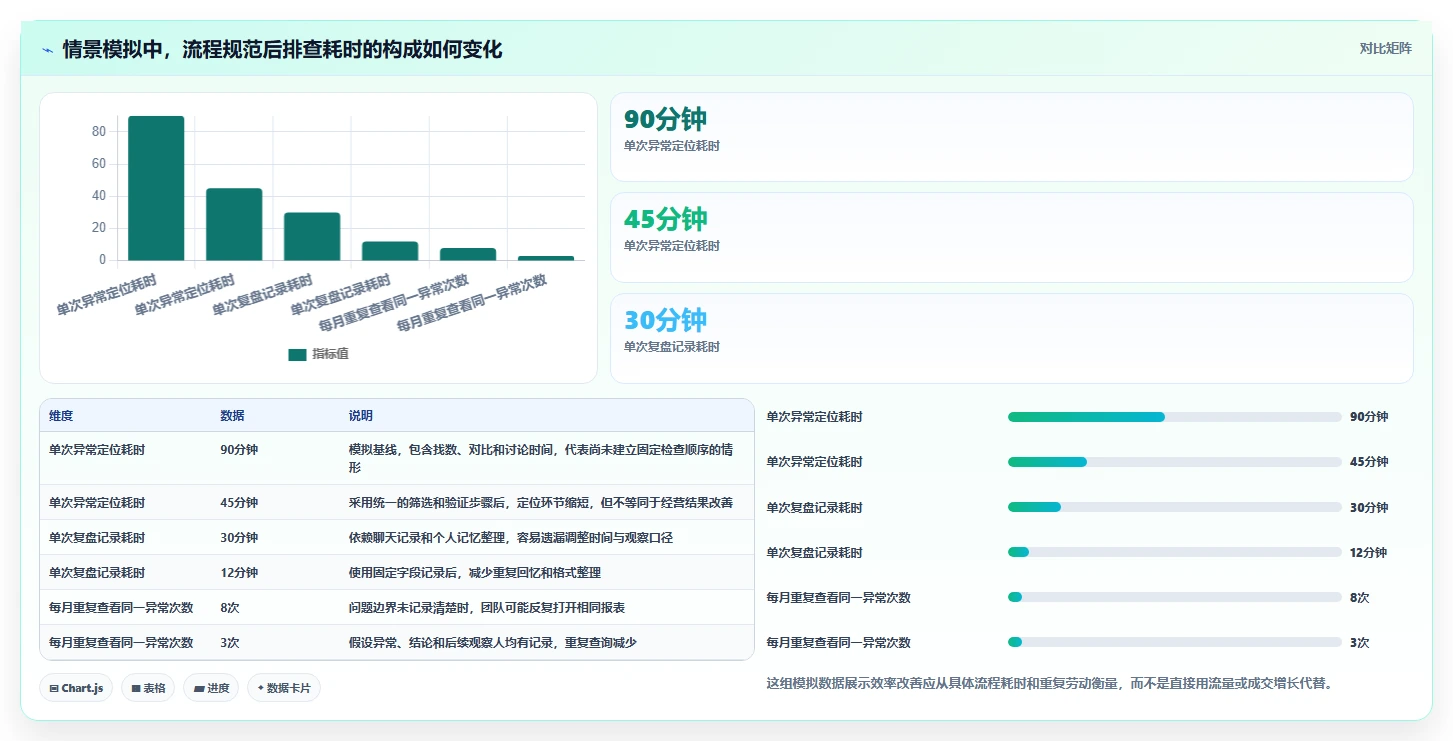Click the 8次 cell in the table
This screenshot has width=1453, height=741.
[230, 607]
